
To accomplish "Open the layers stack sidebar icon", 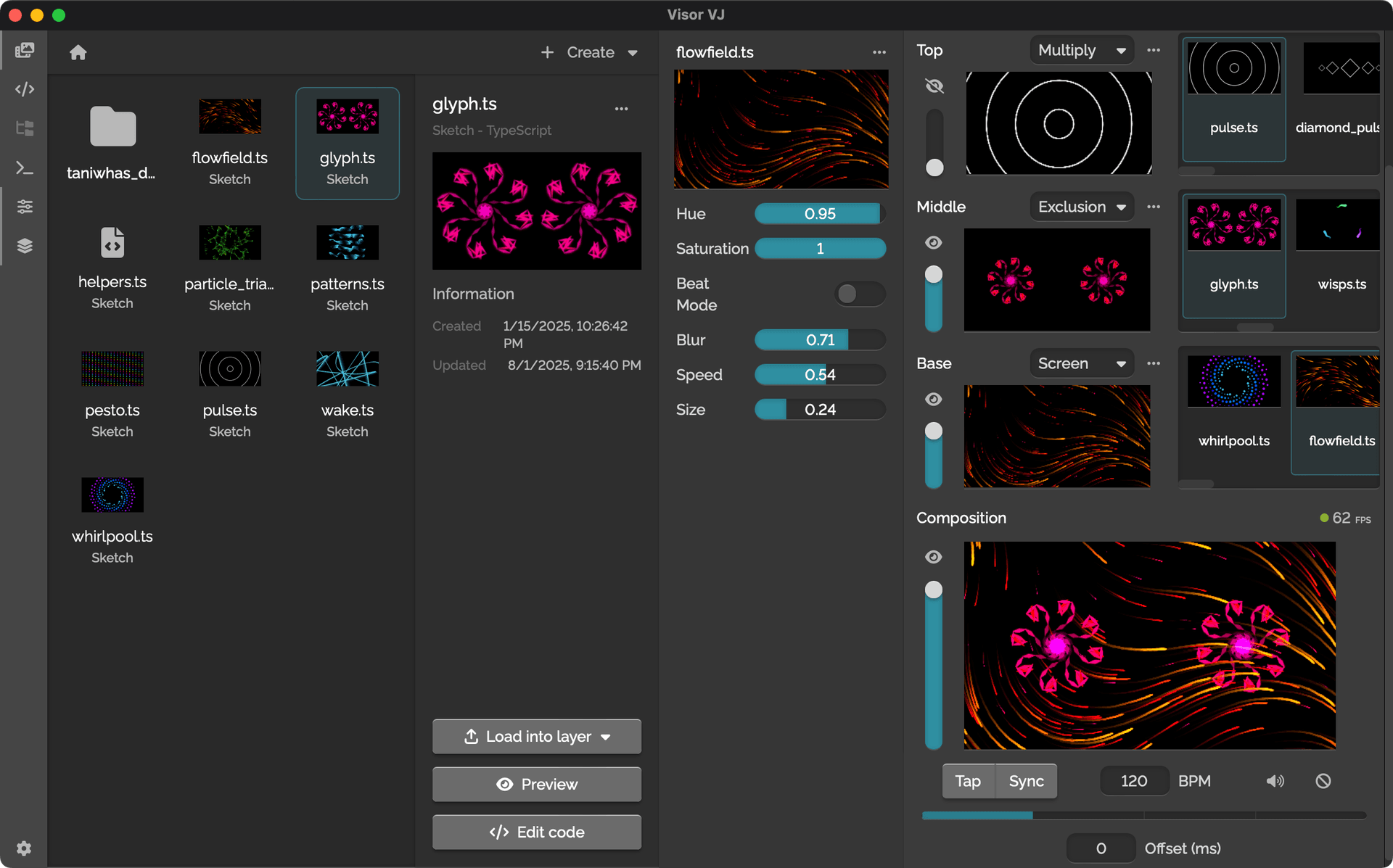I will tap(25, 246).
